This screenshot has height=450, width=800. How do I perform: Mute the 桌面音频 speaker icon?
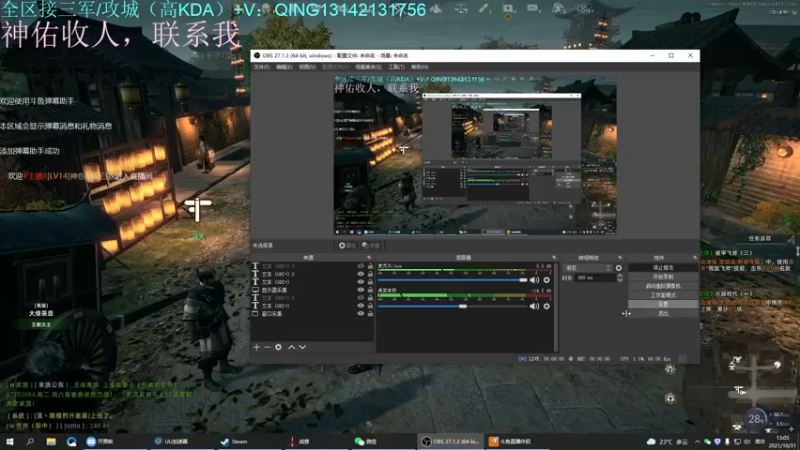[534, 306]
